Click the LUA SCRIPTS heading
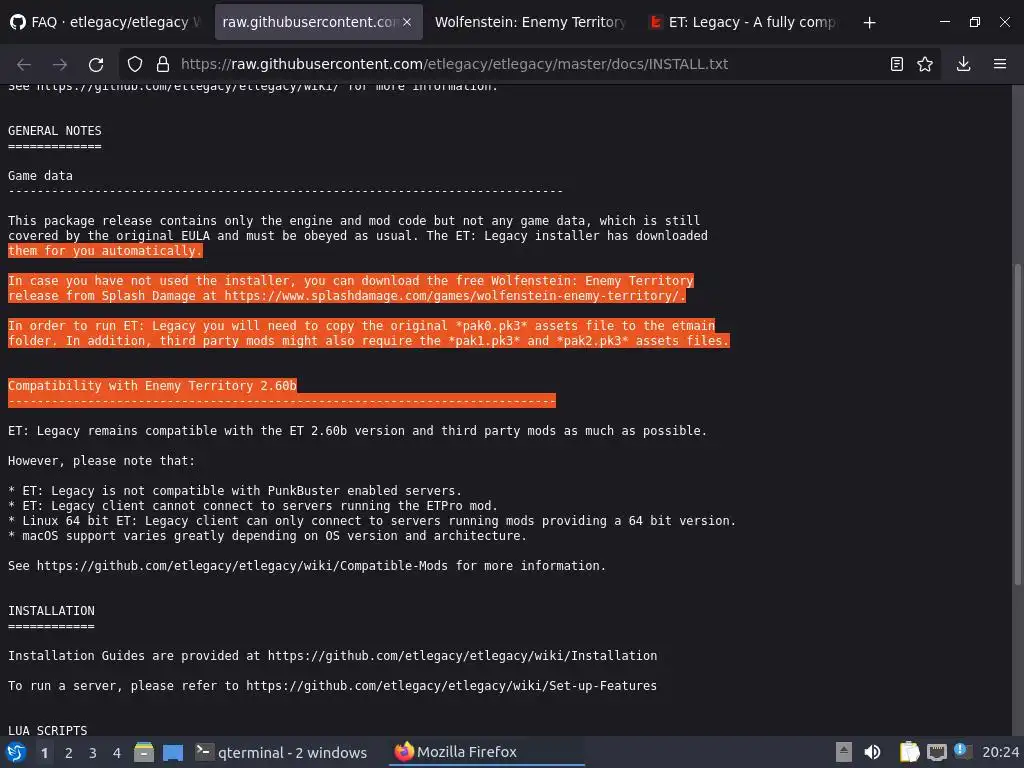Image resolution: width=1024 pixels, height=768 pixels. coord(48,731)
